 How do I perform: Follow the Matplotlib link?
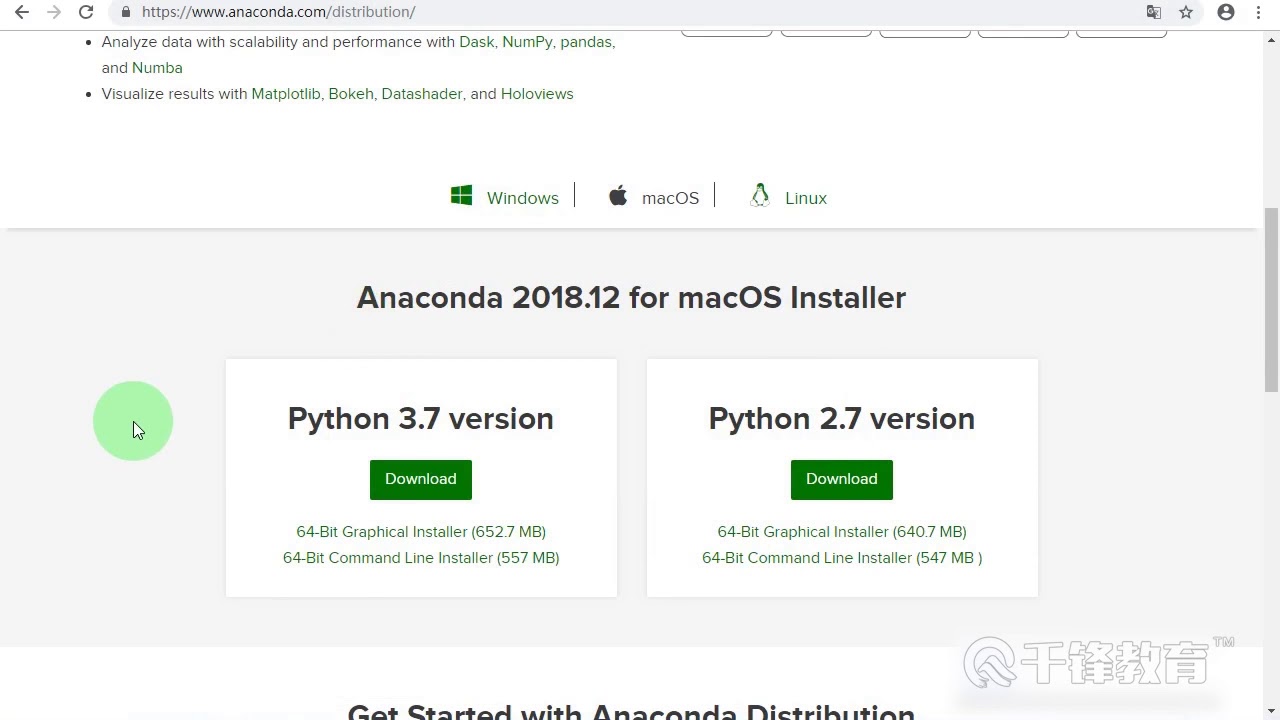click(x=286, y=94)
